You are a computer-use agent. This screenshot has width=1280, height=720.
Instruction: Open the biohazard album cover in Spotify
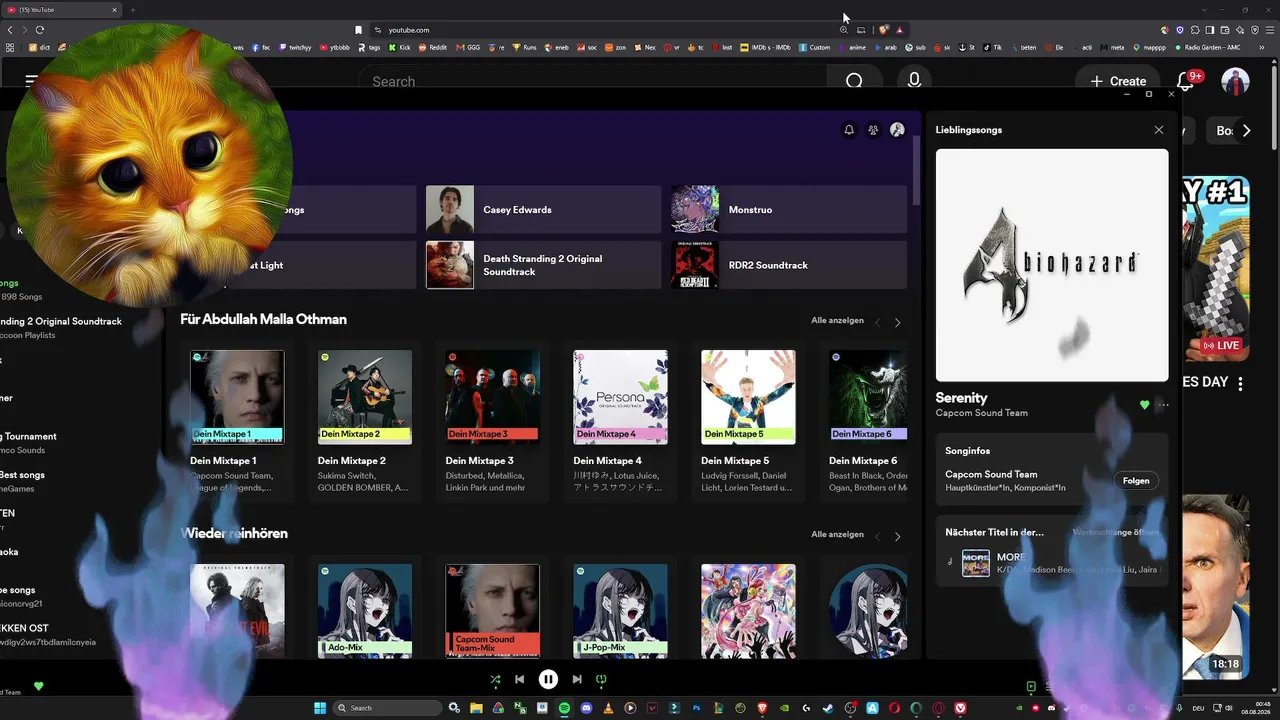click(1052, 265)
